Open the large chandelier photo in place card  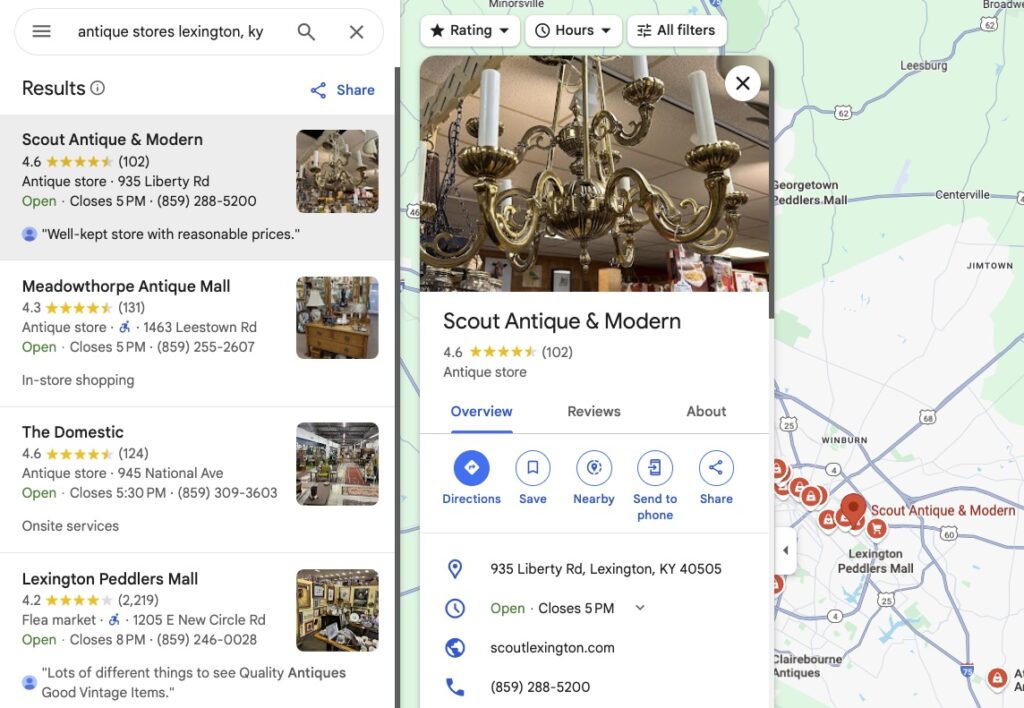click(594, 174)
